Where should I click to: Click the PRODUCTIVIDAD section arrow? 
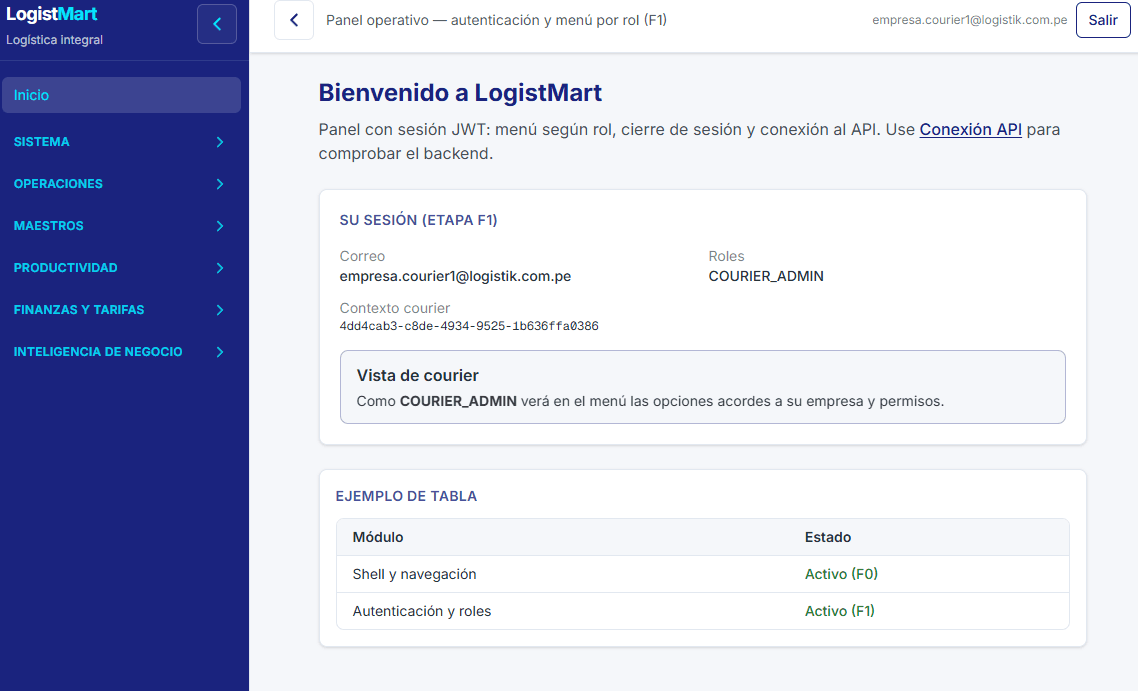pyautogui.click(x=219, y=268)
